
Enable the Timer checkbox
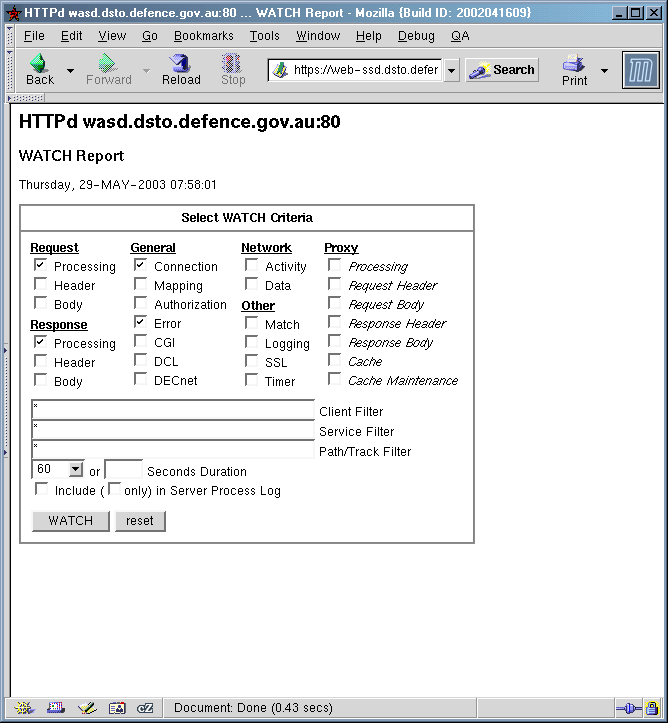click(252, 380)
